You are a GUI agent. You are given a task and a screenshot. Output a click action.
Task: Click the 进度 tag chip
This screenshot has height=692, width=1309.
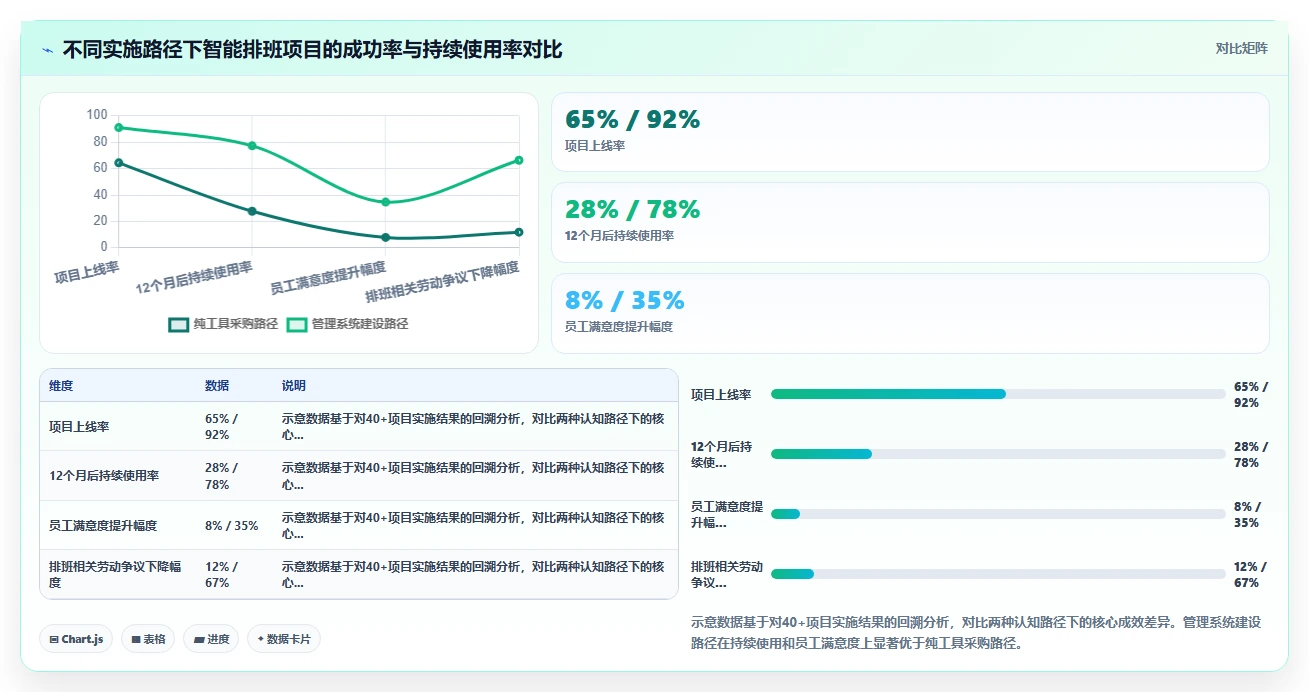pos(211,639)
